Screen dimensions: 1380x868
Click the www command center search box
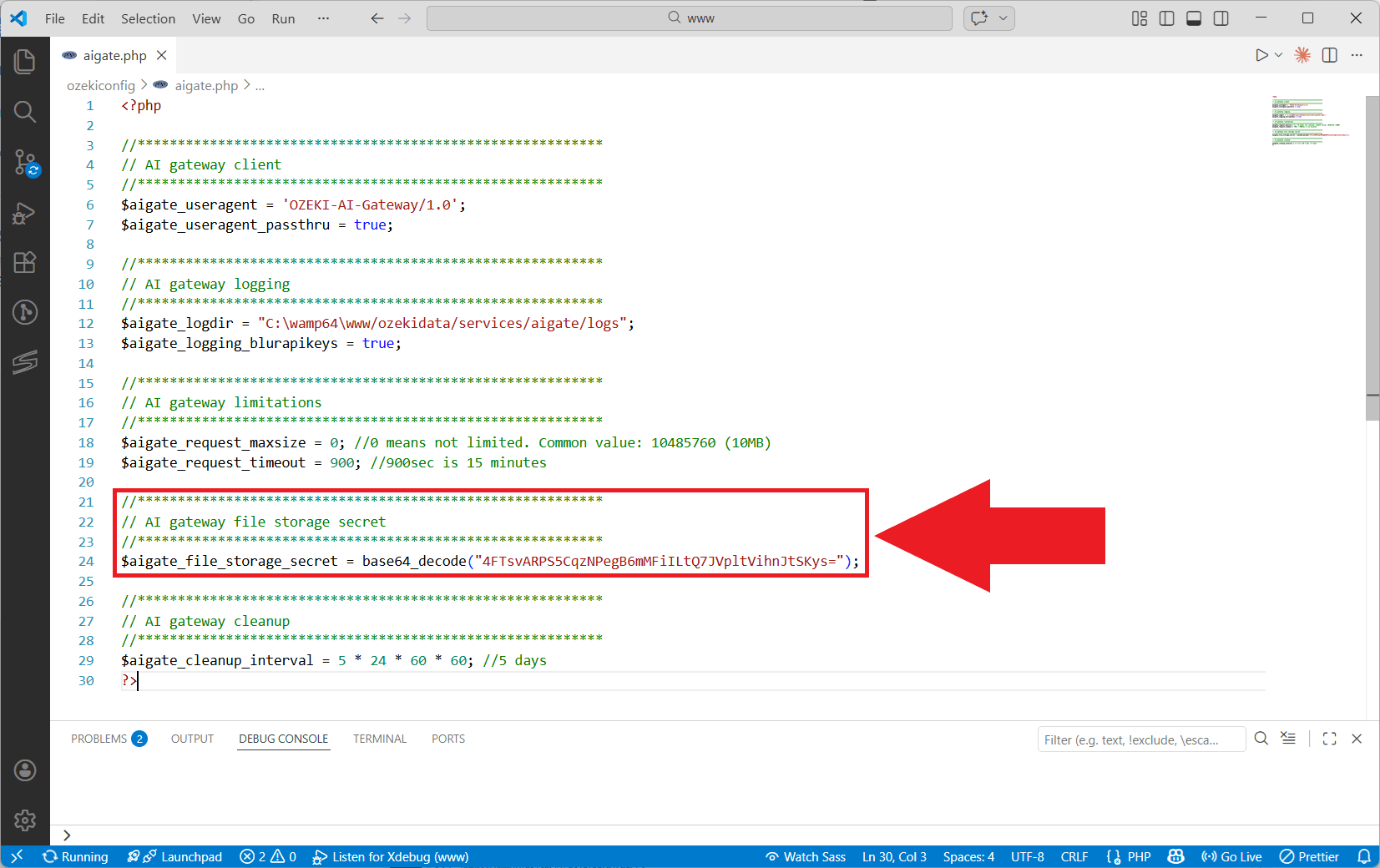pyautogui.click(x=690, y=18)
